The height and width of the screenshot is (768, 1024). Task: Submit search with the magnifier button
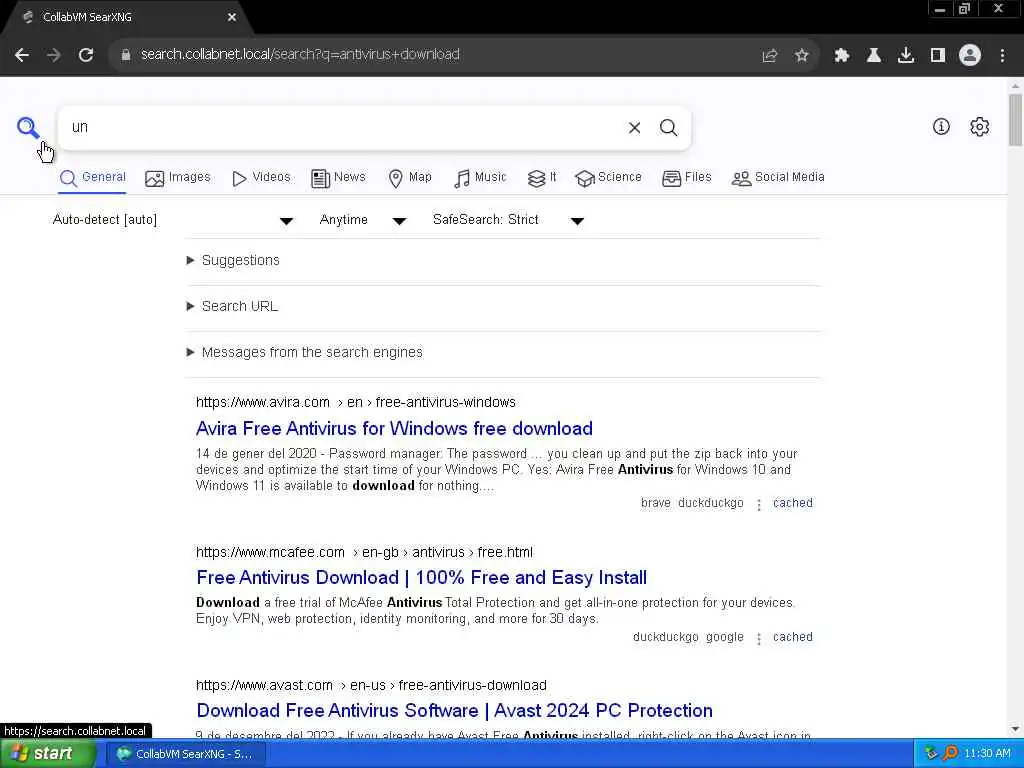[x=668, y=127]
